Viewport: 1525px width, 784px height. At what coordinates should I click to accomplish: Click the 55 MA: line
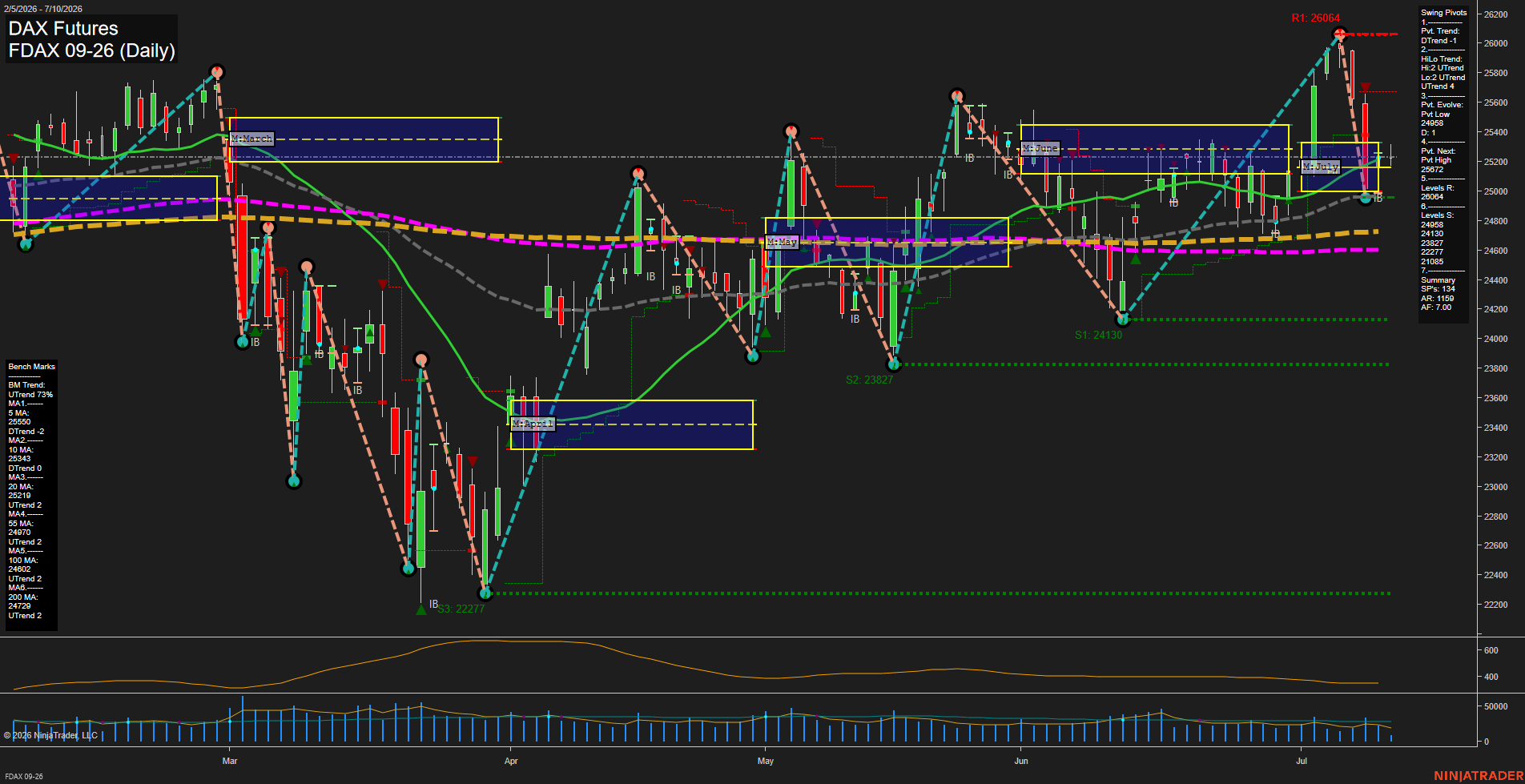(x=21, y=524)
